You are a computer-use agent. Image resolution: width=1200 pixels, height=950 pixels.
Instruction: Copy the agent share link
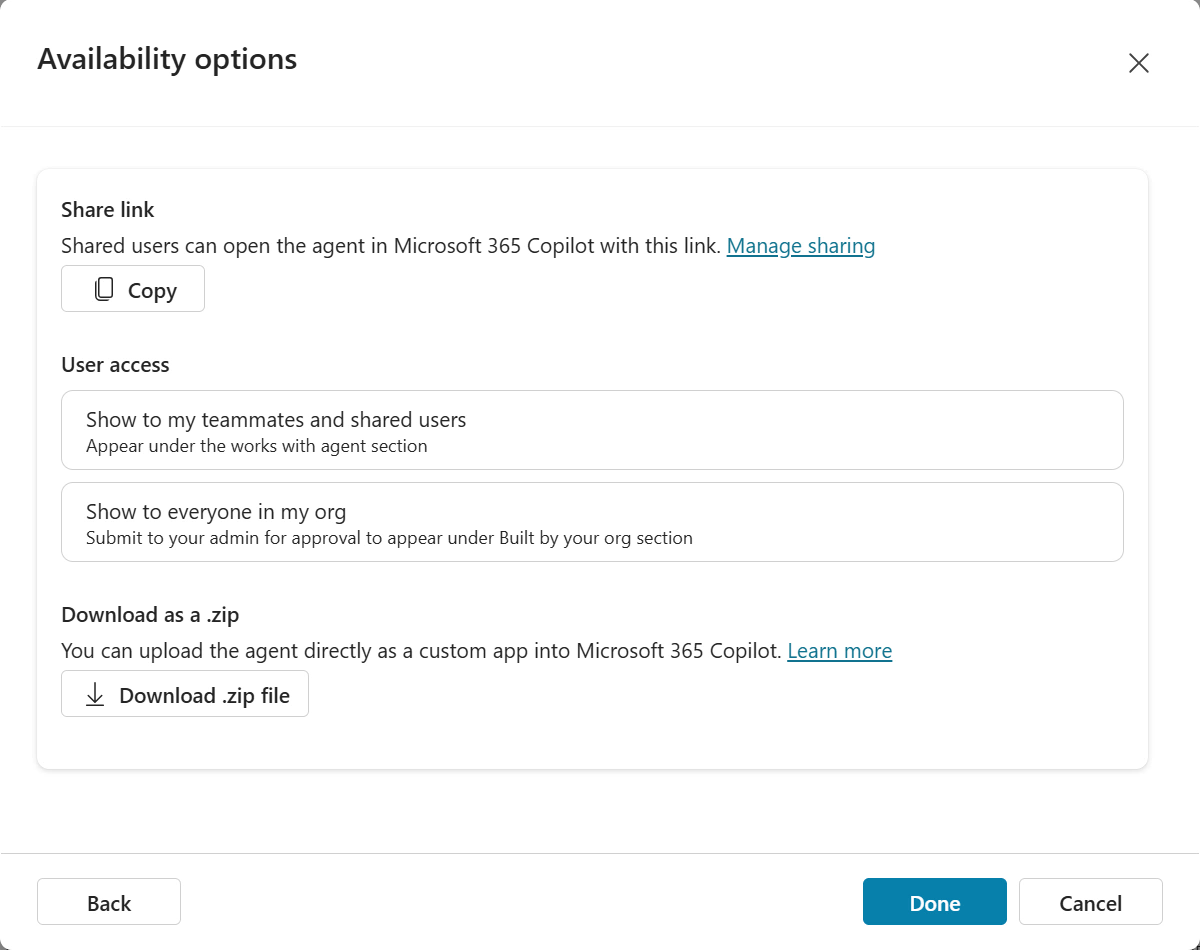[132, 289]
